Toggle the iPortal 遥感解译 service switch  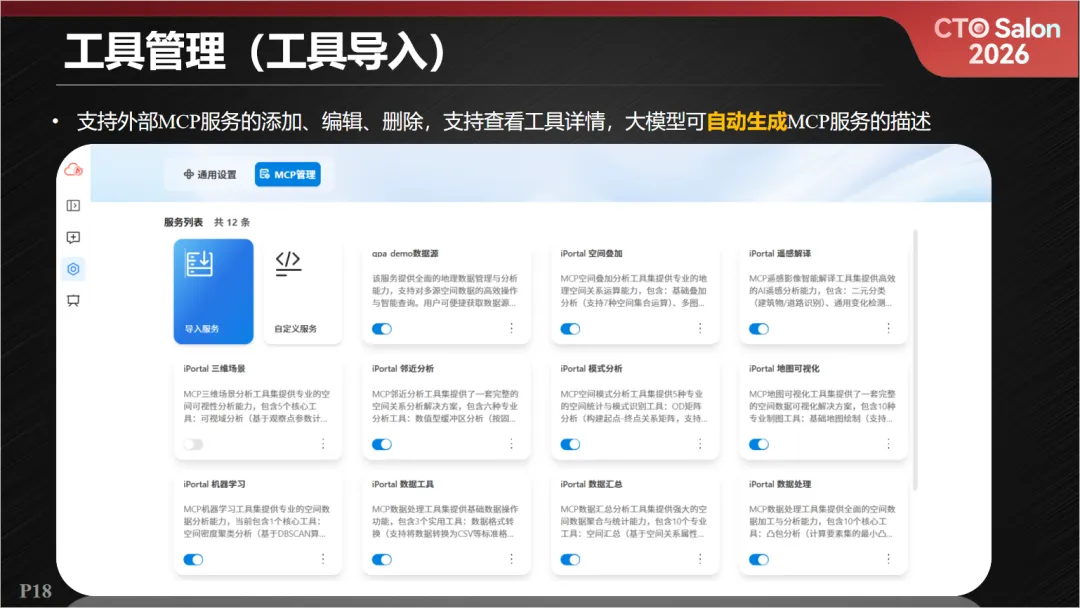(758, 328)
